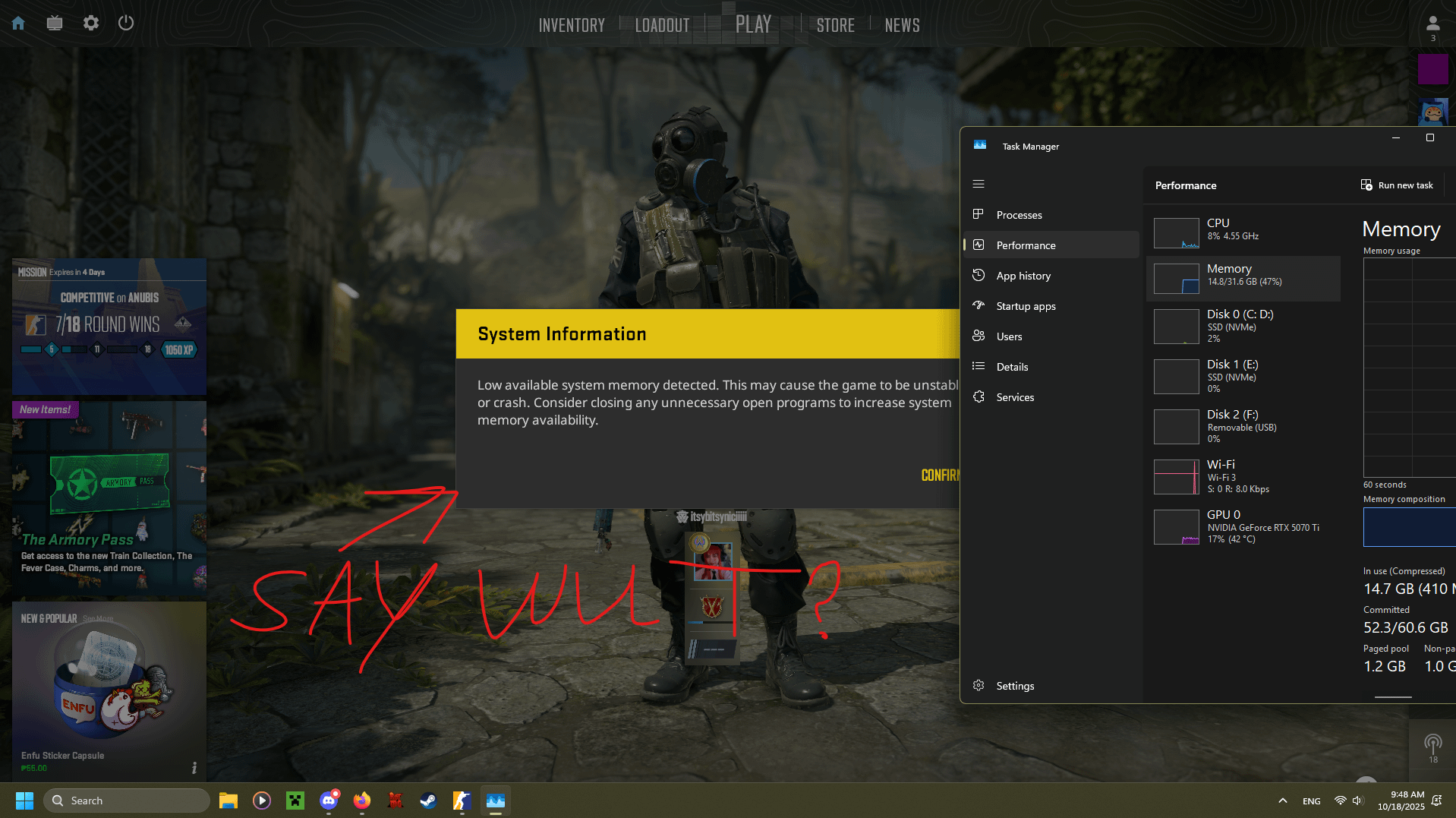Click the 1050 XP mission reward badge
This screenshot has height=818, width=1456.
(179, 350)
